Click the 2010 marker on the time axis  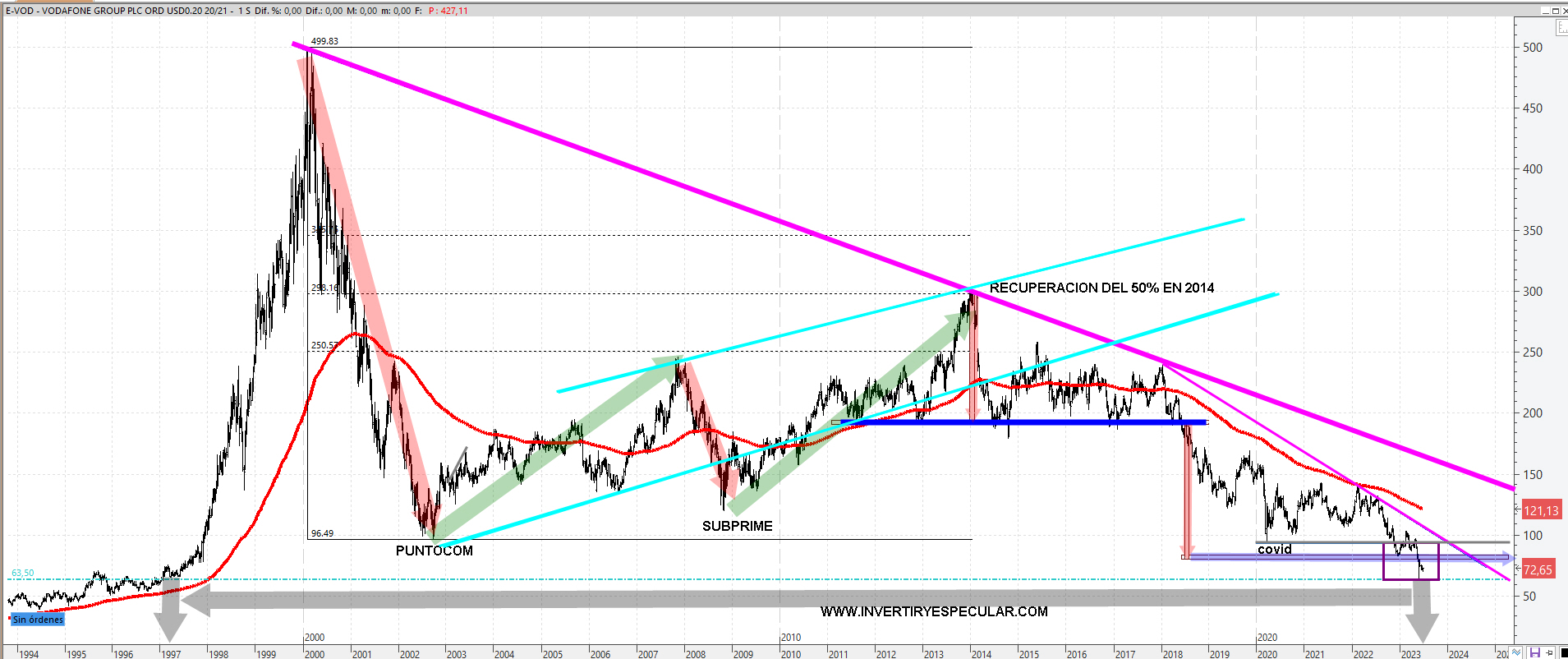coord(791,637)
